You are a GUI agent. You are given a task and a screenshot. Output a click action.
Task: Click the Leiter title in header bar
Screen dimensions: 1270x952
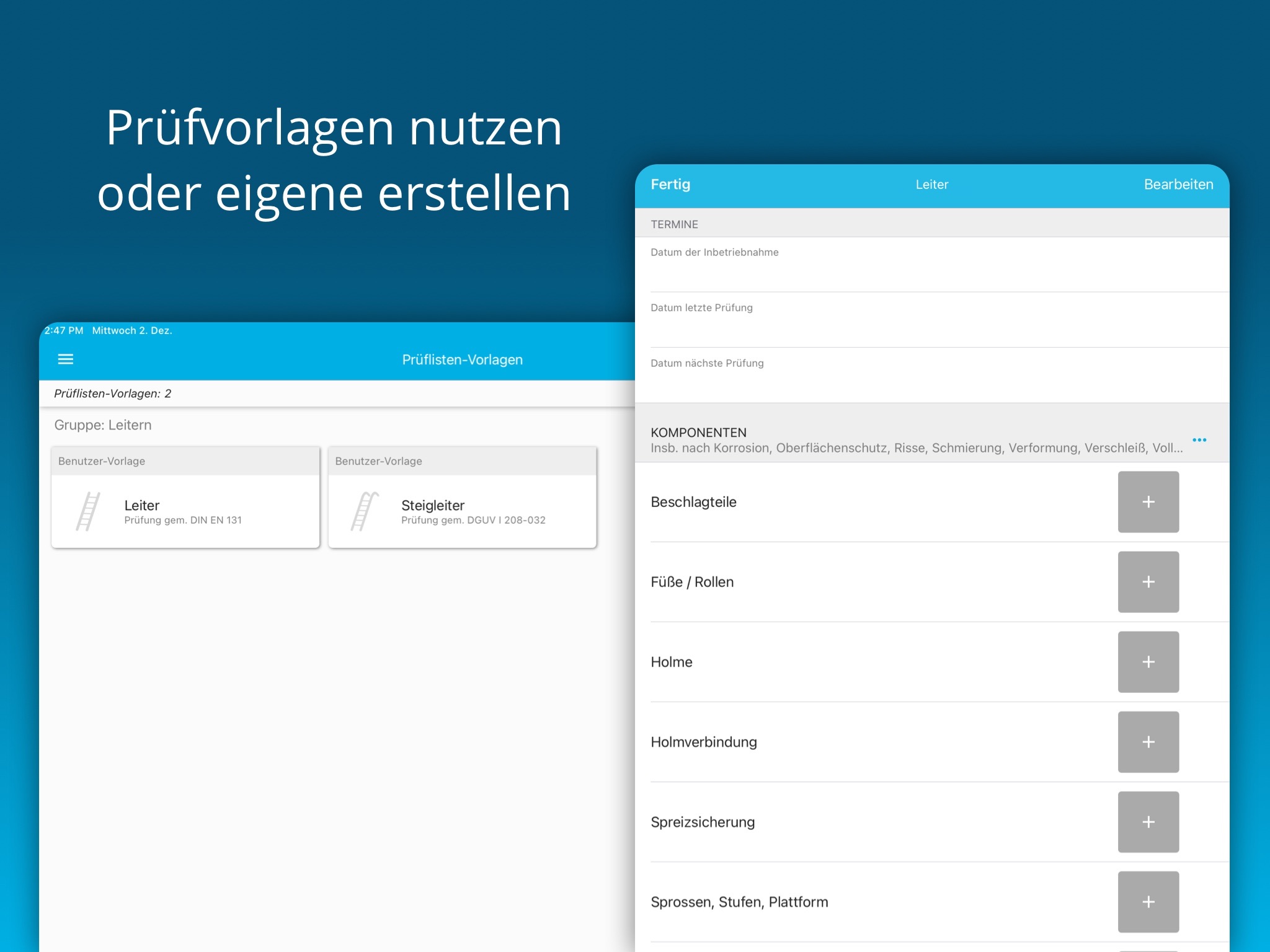point(931,184)
